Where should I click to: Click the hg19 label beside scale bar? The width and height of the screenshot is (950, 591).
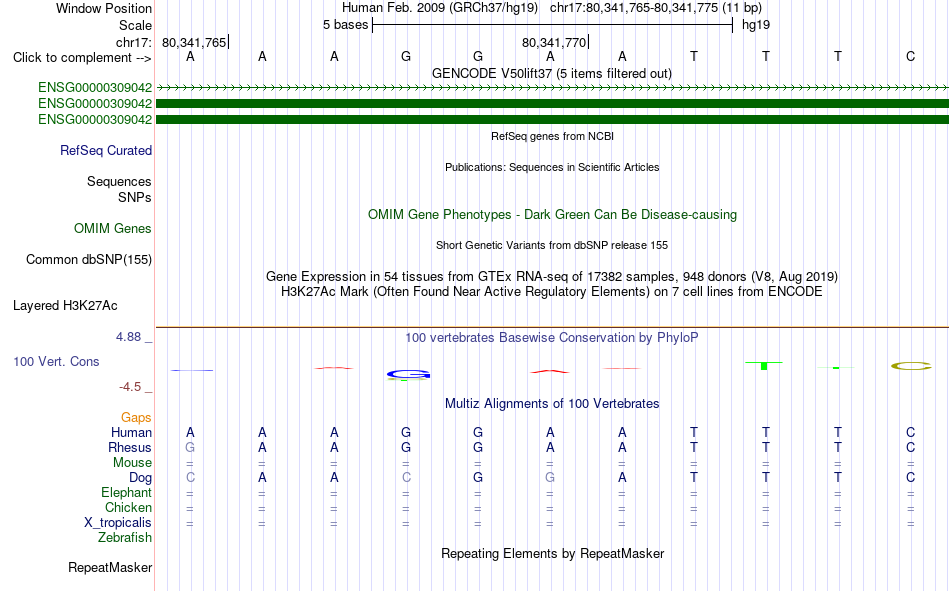pyautogui.click(x=756, y=25)
